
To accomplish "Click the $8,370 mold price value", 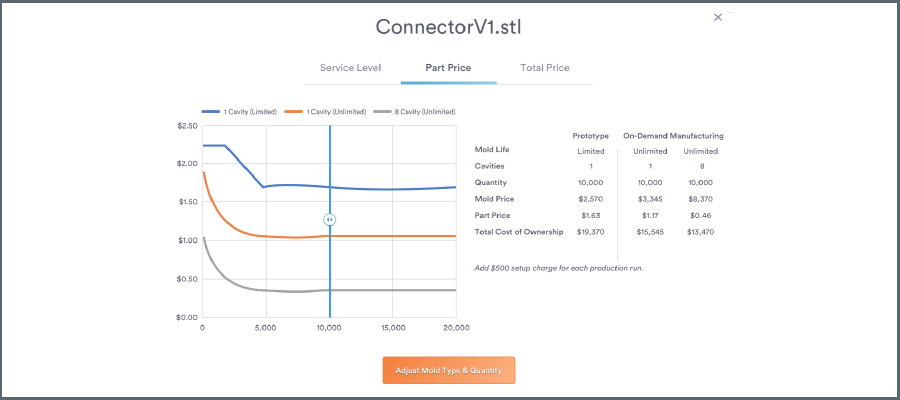I will 702,199.
